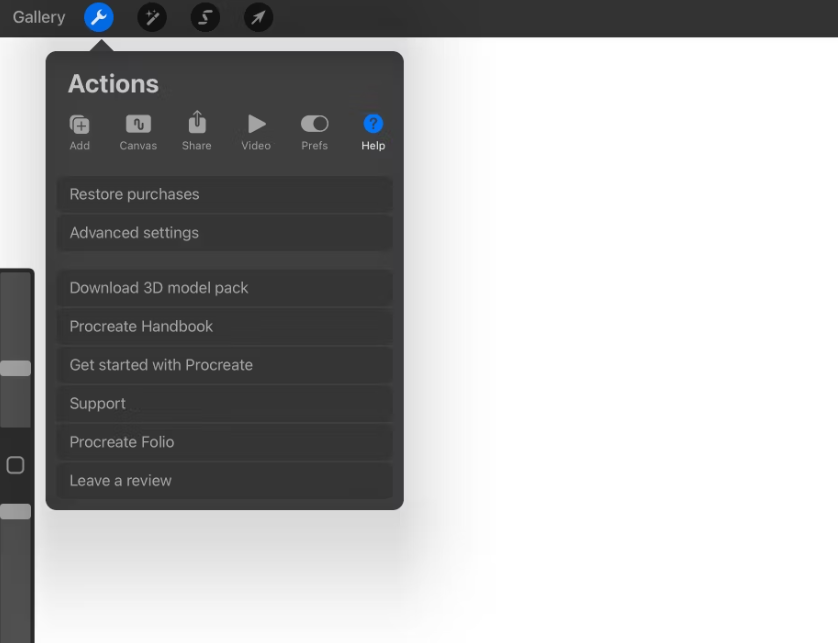Switch to the Share tab
This screenshot has width=838, height=643.
tap(197, 131)
